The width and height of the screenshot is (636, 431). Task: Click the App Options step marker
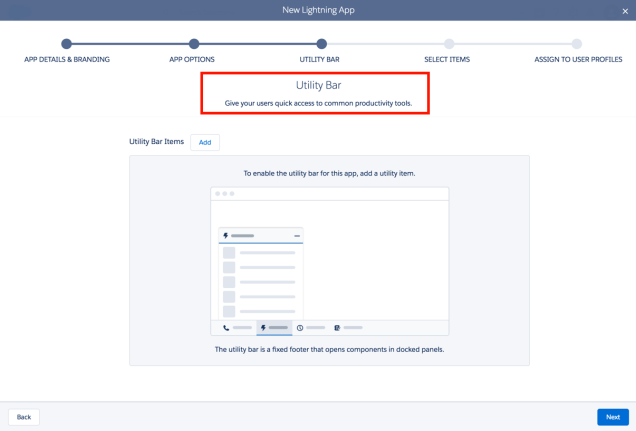pos(194,44)
